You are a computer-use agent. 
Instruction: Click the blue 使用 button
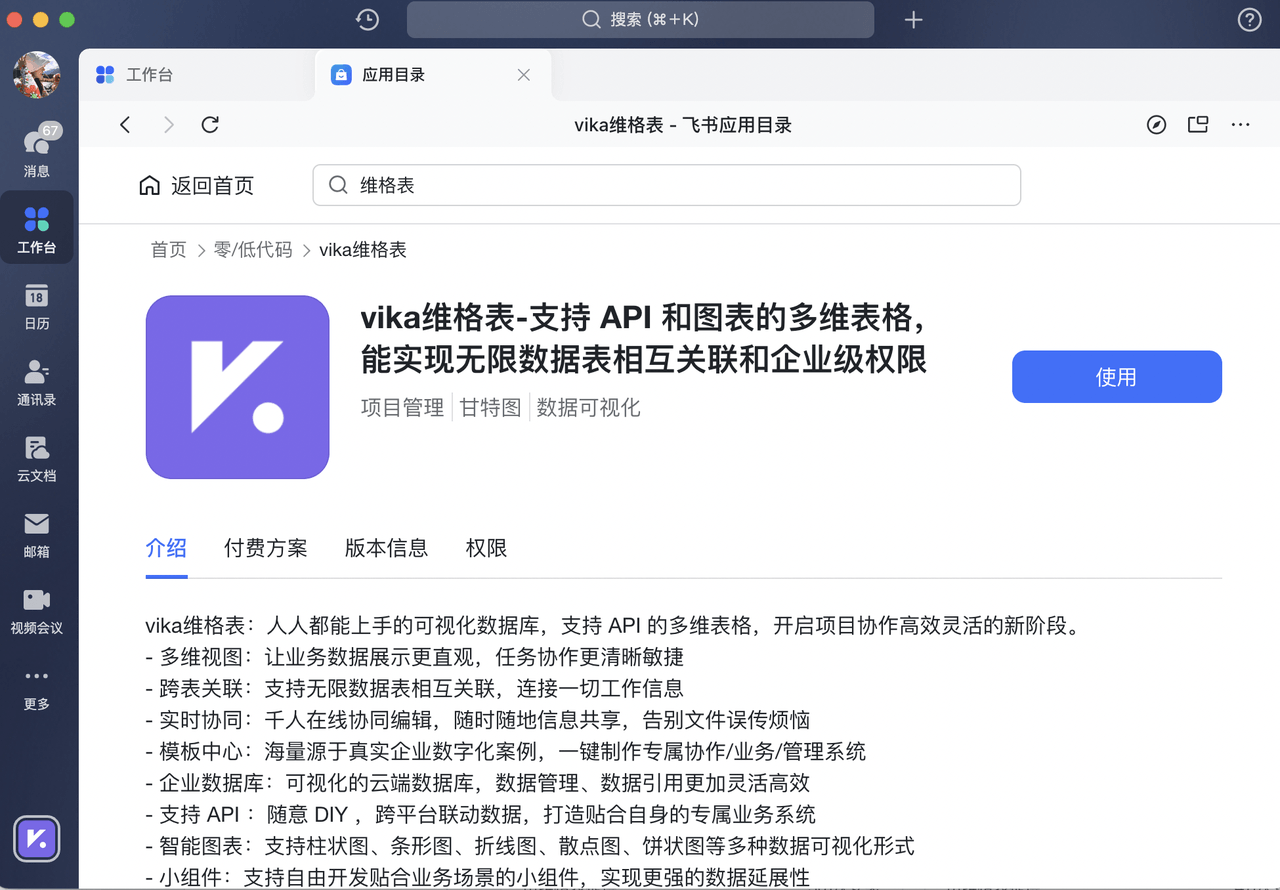tap(1117, 377)
